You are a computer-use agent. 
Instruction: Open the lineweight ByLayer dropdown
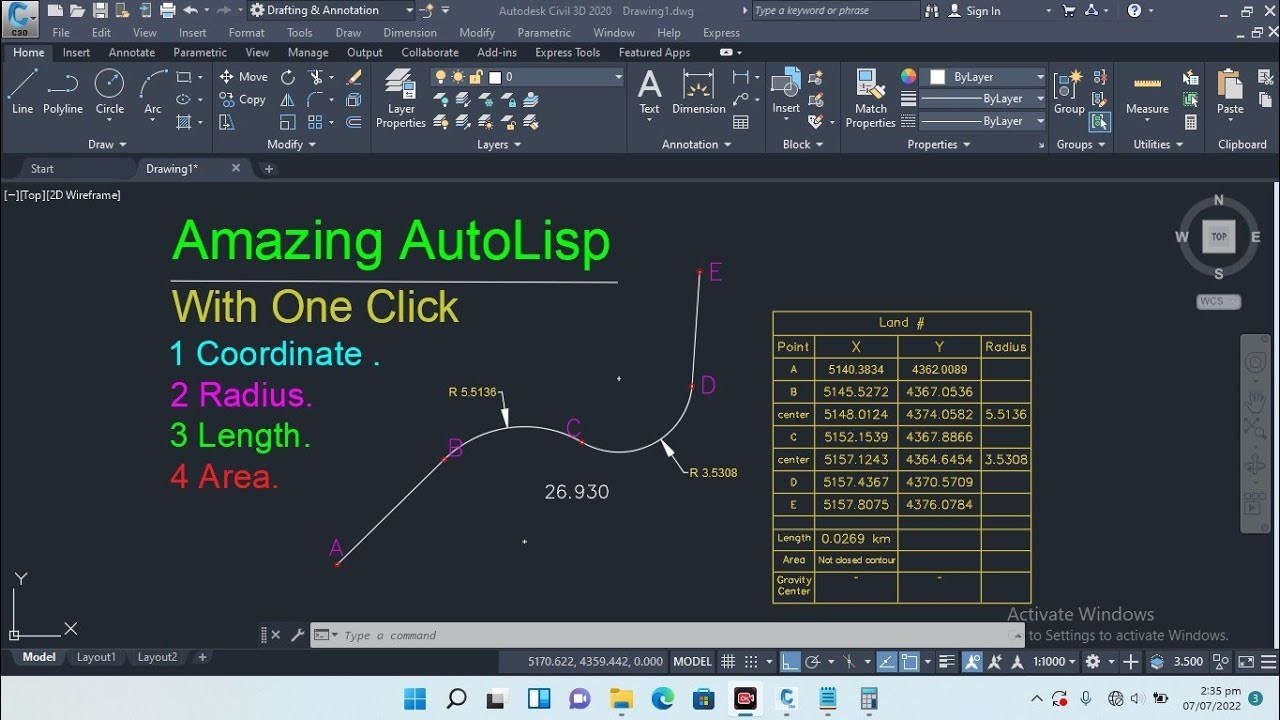coord(982,99)
